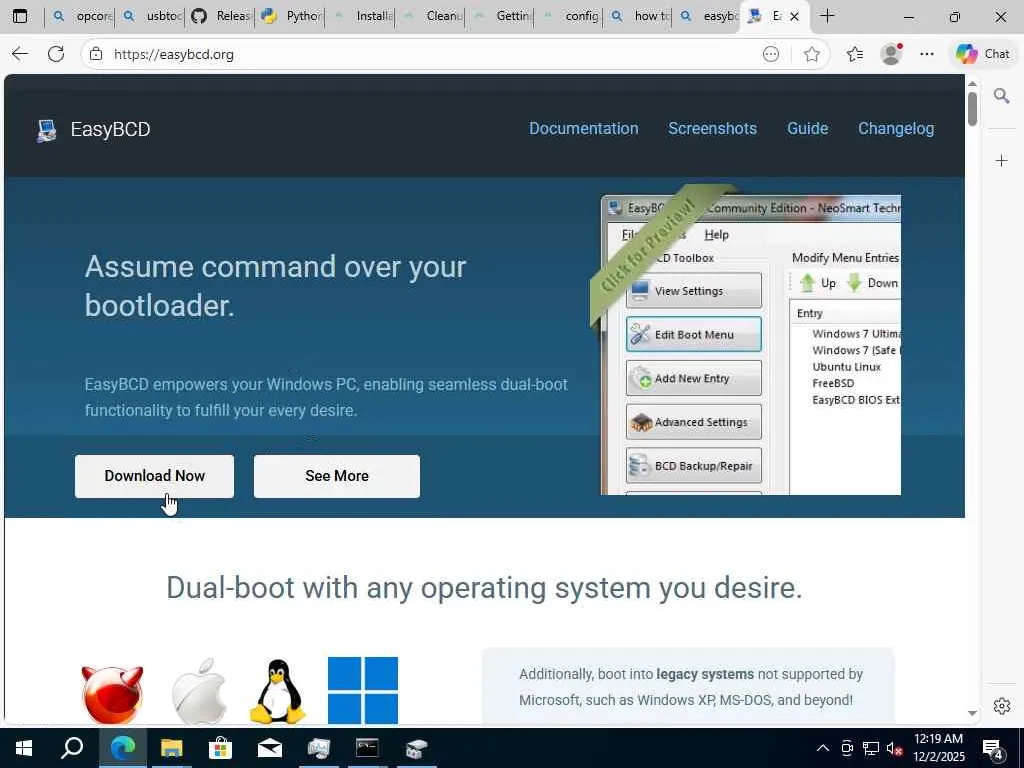Open the network tray icon
The width and height of the screenshot is (1024, 768).
pos(871,748)
